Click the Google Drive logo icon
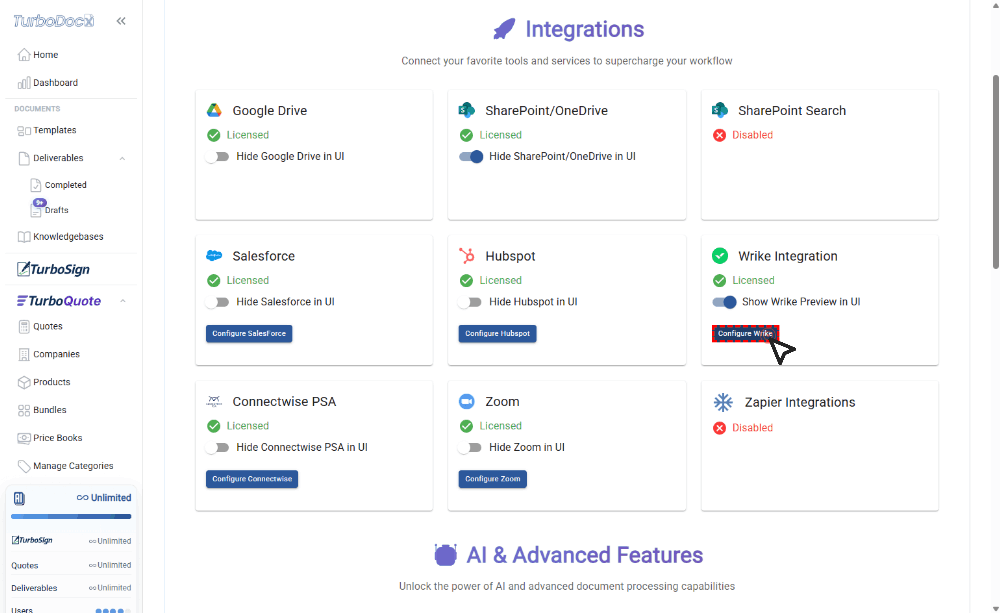1000x613 pixels. click(x=214, y=111)
